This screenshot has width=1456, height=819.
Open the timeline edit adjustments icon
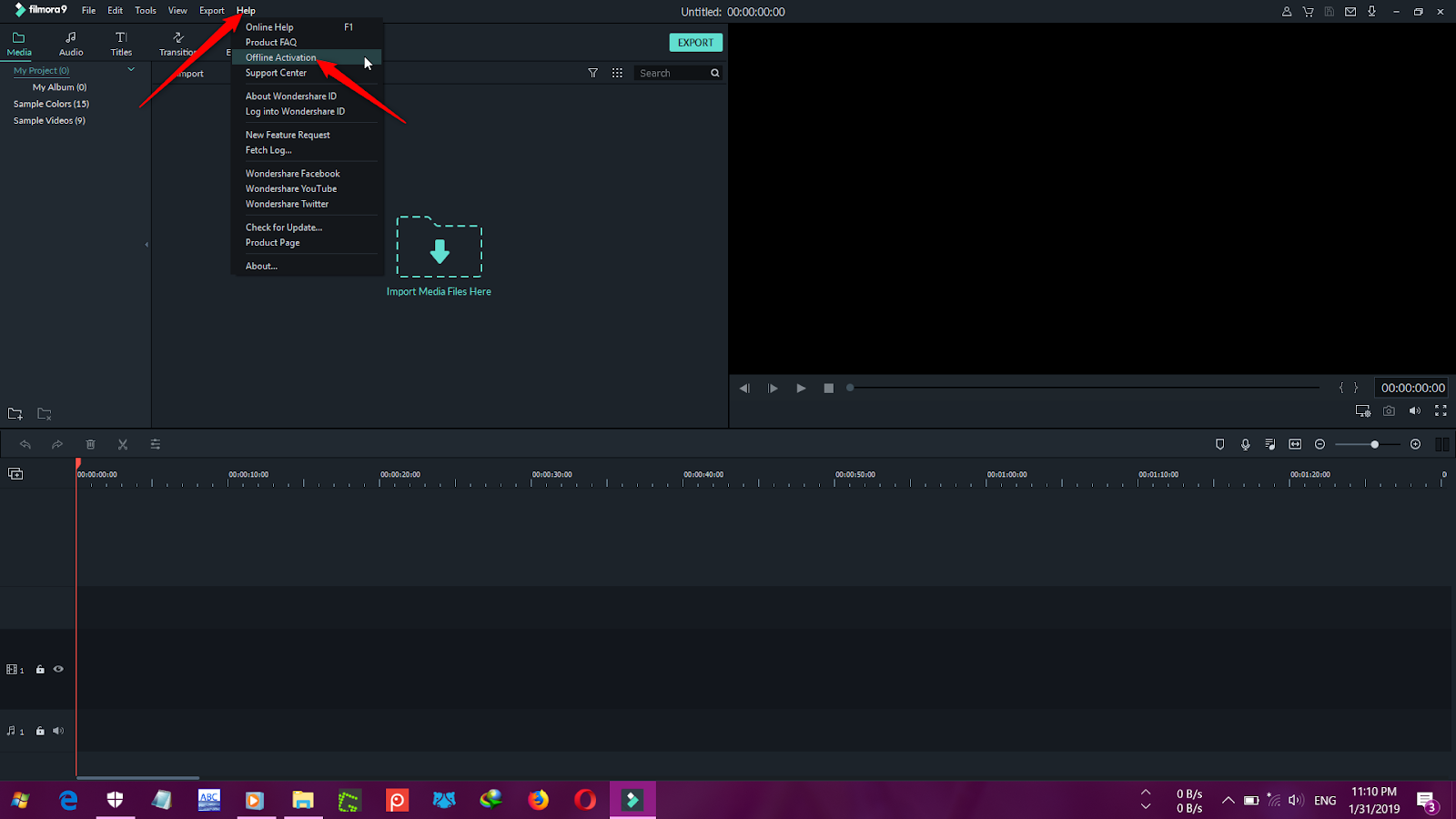pos(156,444)
